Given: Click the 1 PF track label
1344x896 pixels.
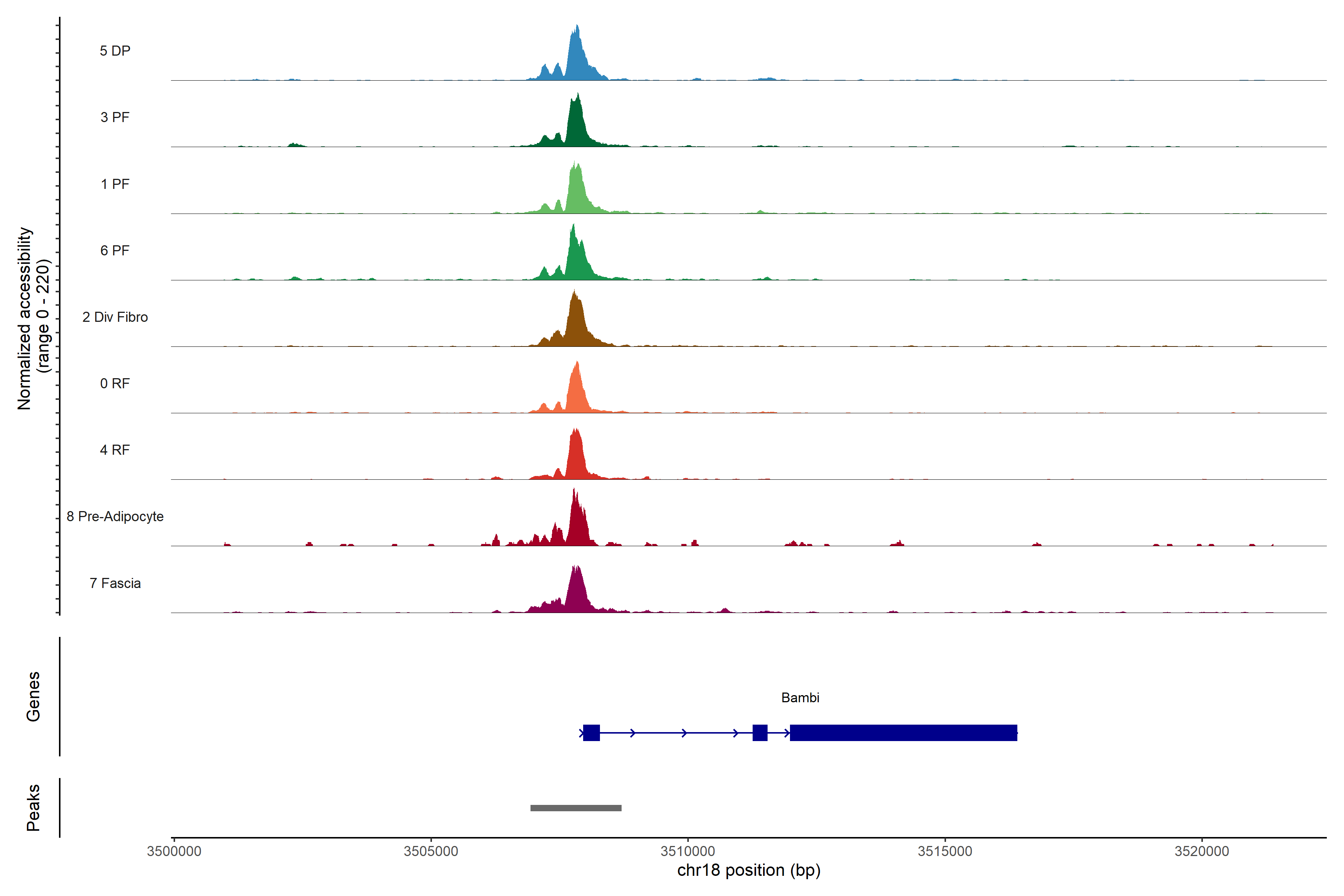Looking at the screenshot, I should [x=115, y=184].
